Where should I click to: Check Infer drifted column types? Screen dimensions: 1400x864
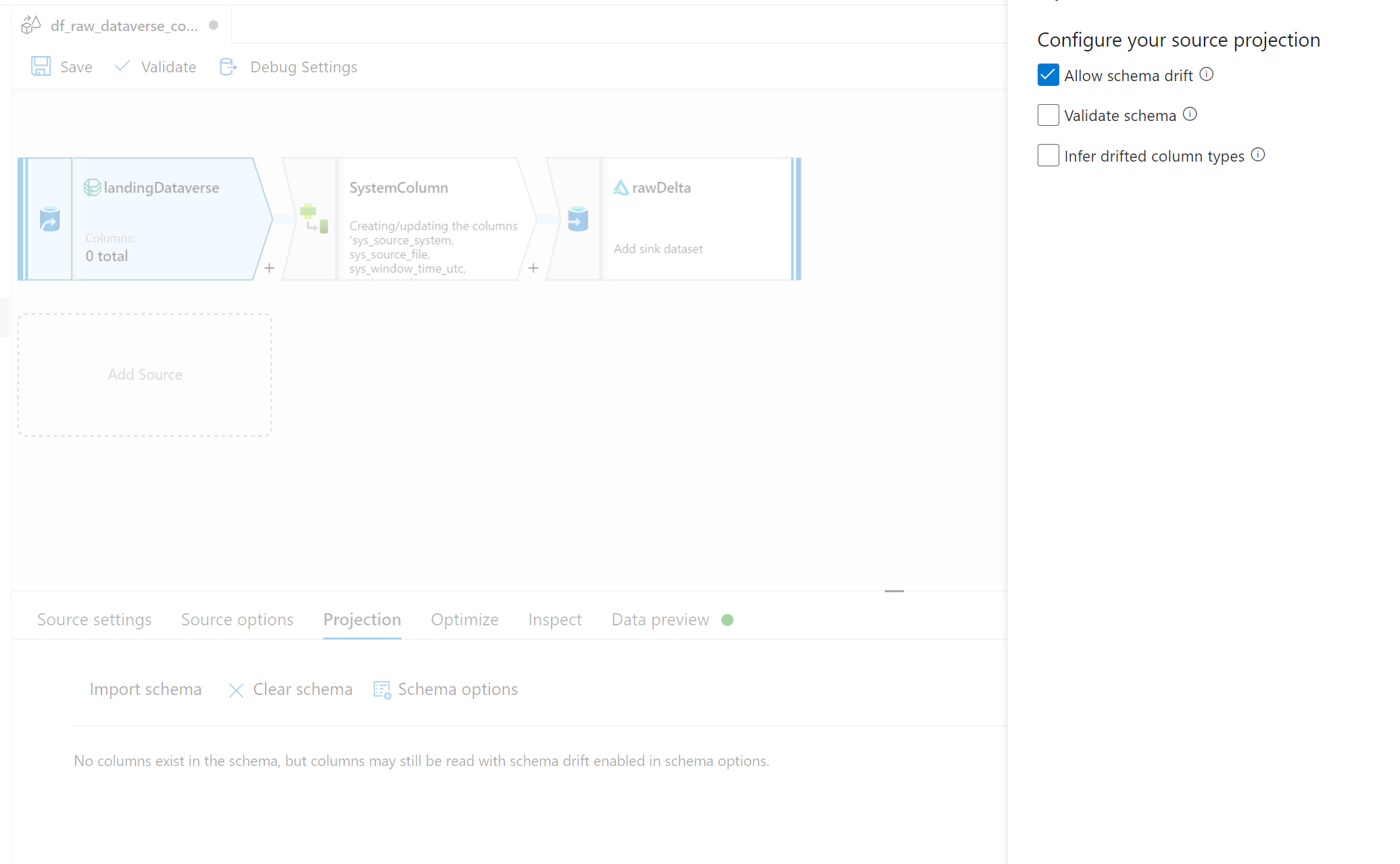click(x=1048, y=155)
